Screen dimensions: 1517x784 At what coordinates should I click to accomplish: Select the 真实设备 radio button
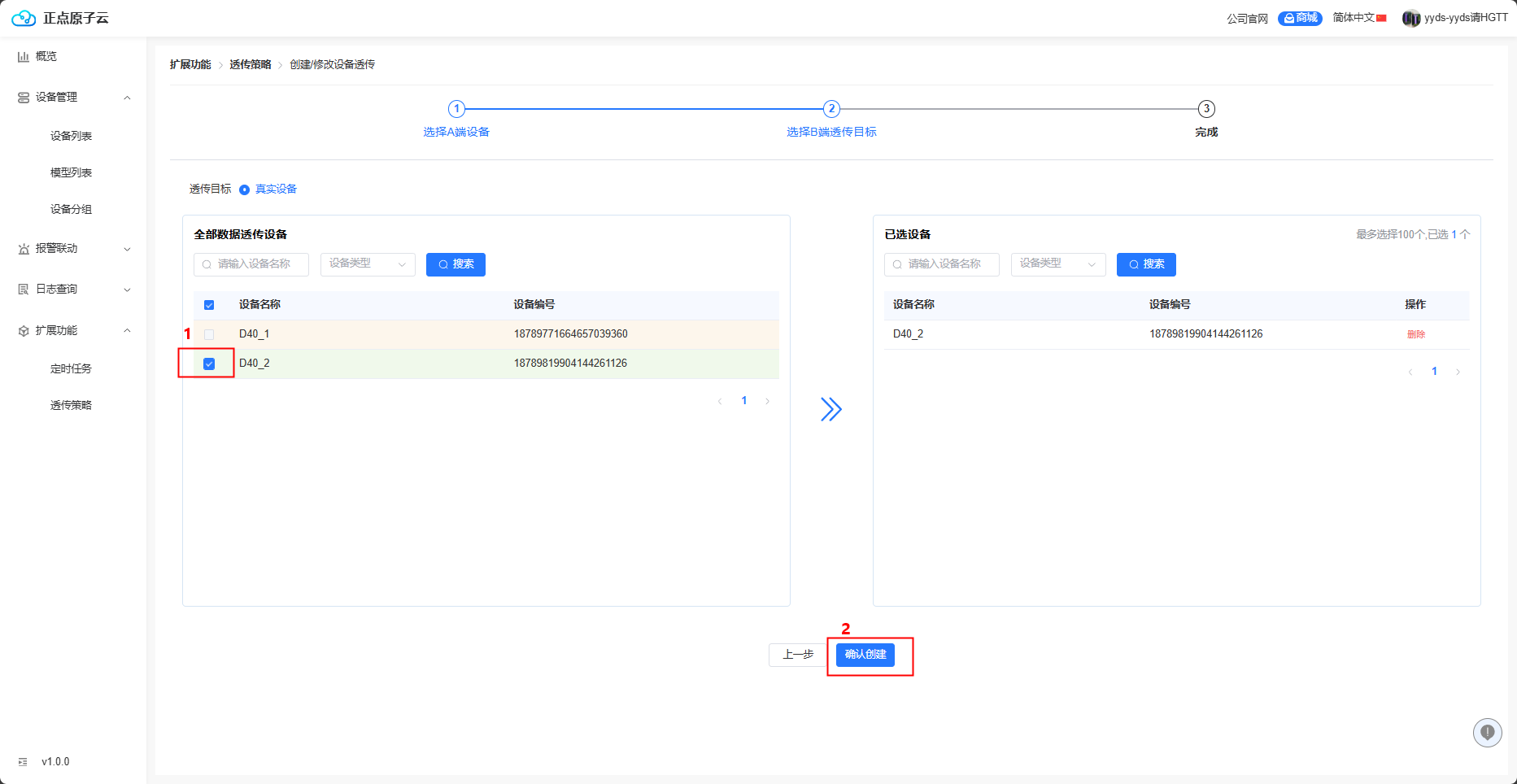(x=244, y=189)
